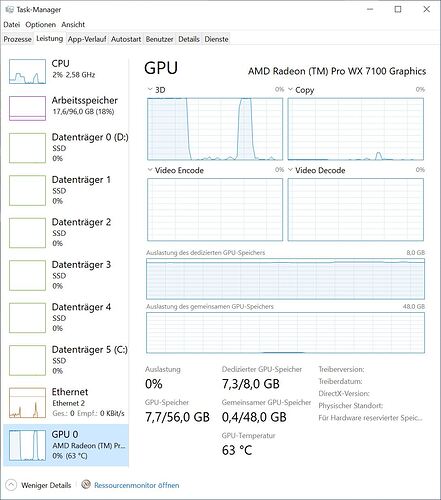Select Datenträger 0 (D:) in sidebar
Screen dimensions: 441x500
(66, 148)
